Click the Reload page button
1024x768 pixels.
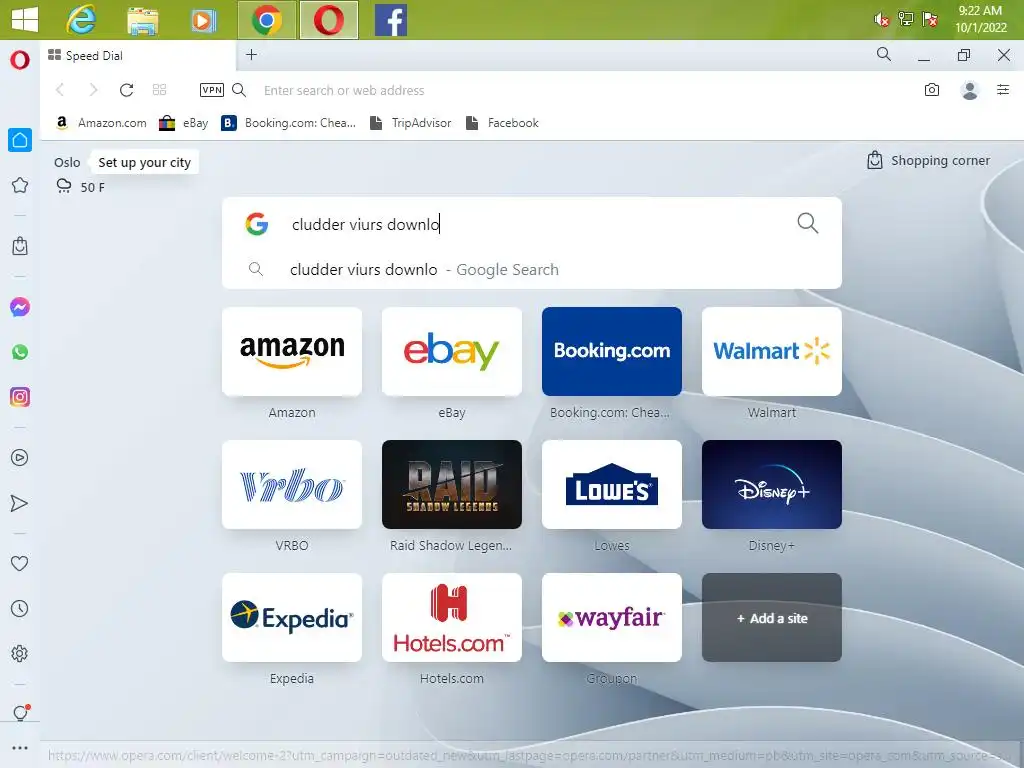(127, 90)
